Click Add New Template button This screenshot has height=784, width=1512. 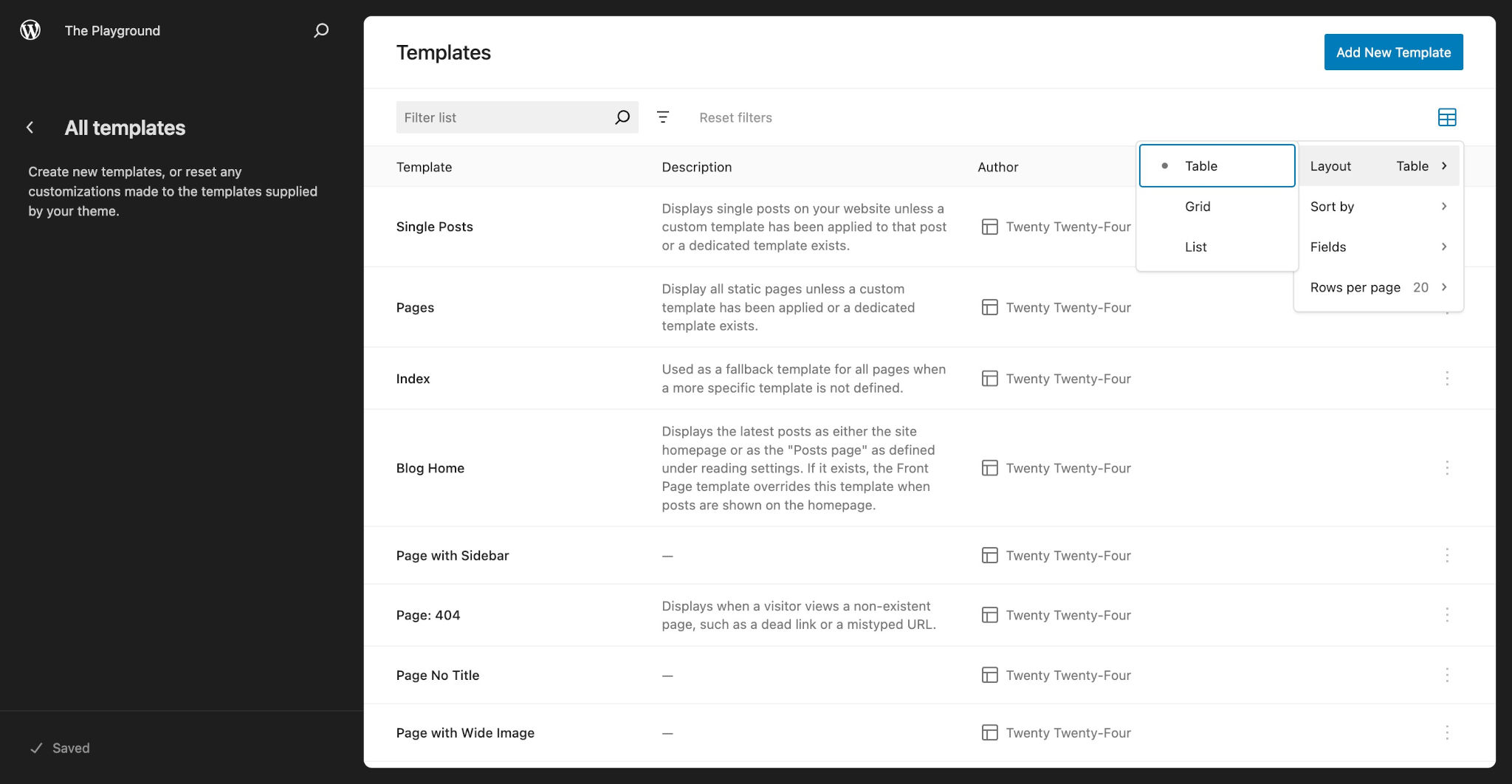pyautogui.click(x=1393, y=52)
